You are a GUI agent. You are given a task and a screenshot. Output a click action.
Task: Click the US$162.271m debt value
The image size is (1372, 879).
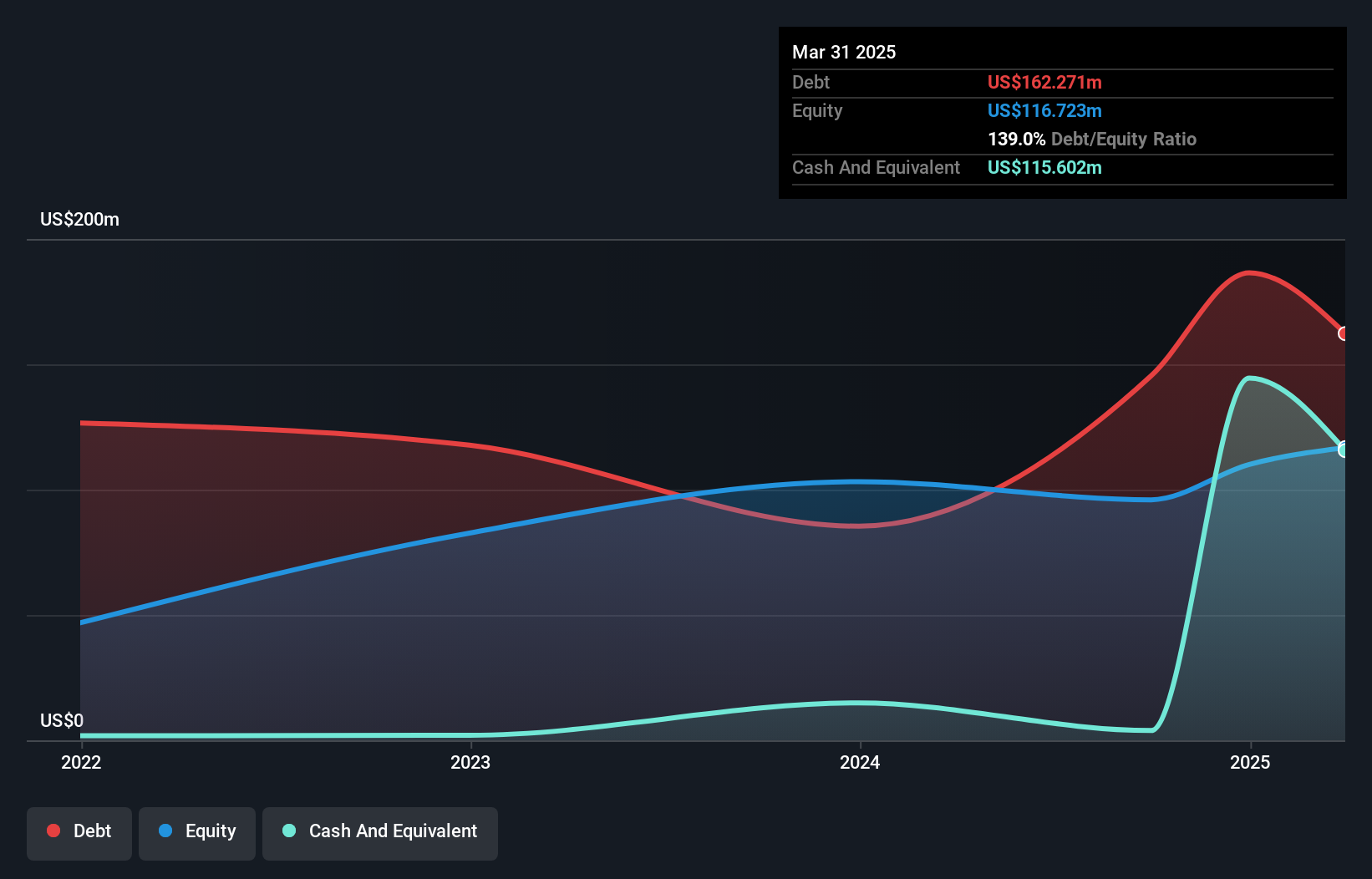click(1044, 82)
